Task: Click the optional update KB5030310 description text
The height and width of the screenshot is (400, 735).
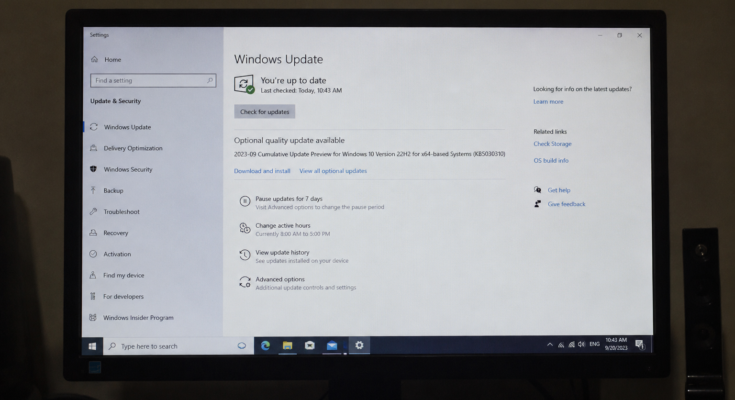Action: tap(369, 154)
